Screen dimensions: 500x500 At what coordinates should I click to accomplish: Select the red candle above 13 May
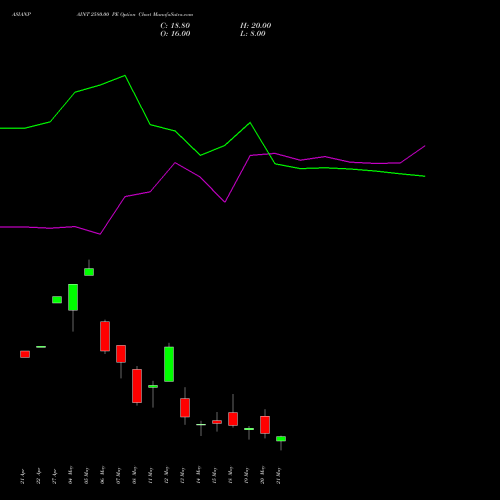pos(185,408)
